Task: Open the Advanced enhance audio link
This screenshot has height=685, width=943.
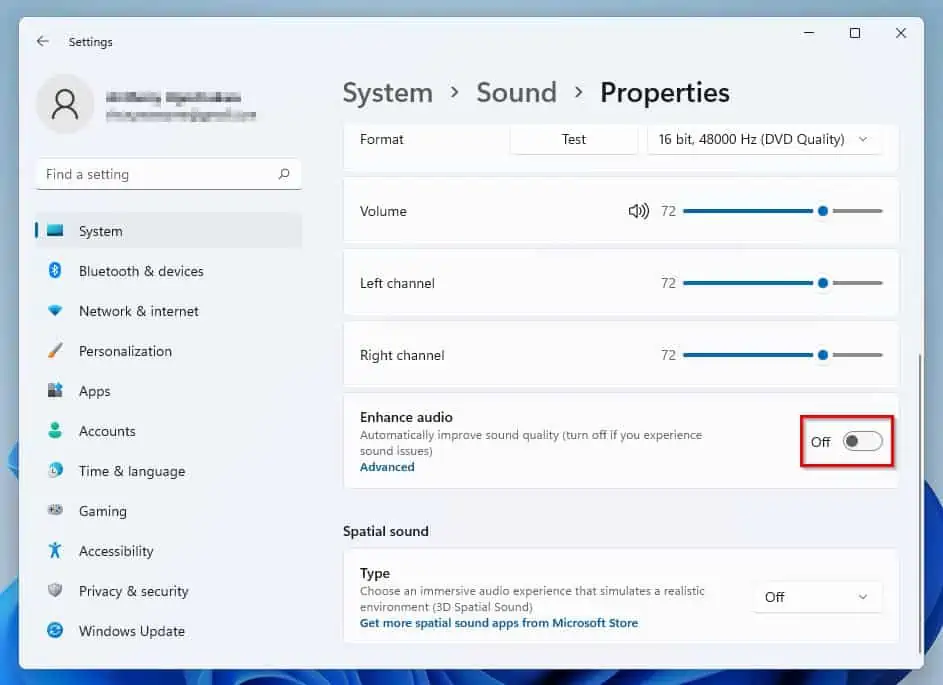Action: pyautogui.click(x=387, y=467)
